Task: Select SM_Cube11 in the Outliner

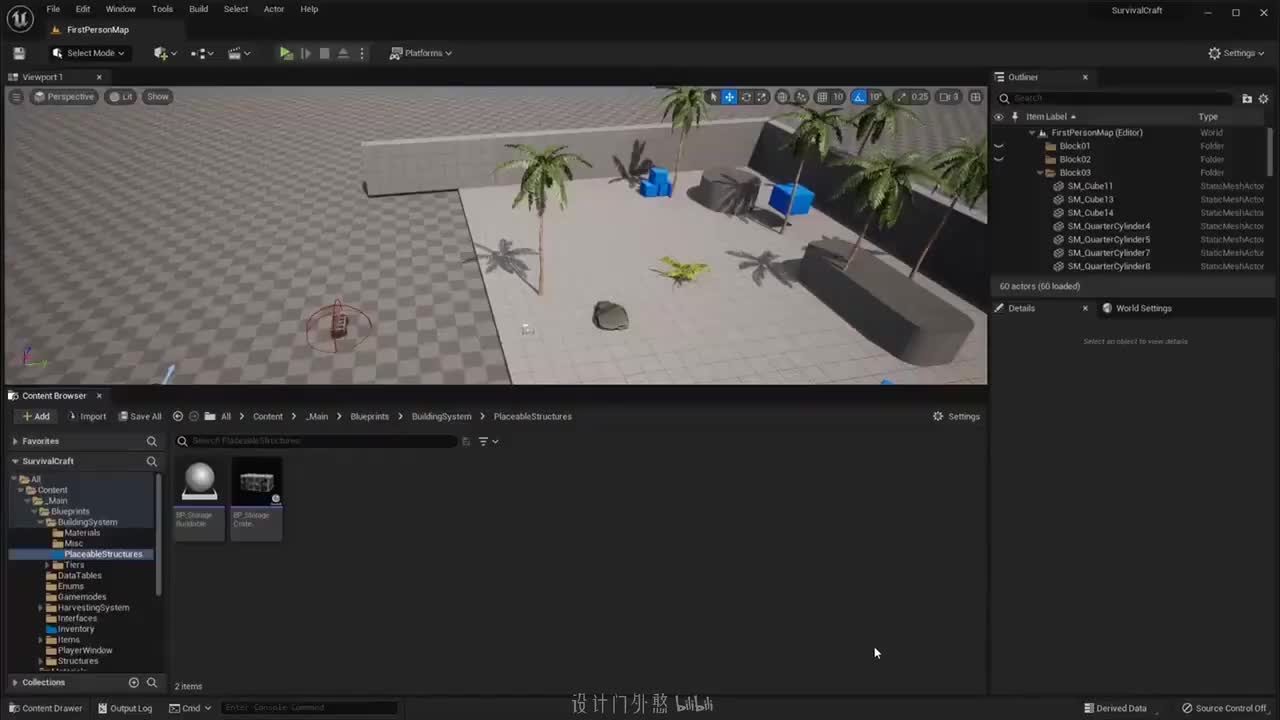Action: coord(1090,186)
